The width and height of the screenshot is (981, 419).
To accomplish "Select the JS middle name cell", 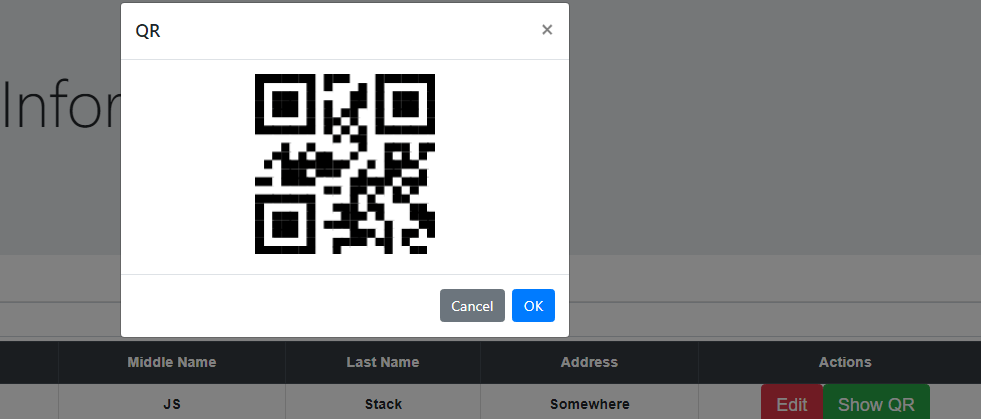I will (x=172, y=403).
